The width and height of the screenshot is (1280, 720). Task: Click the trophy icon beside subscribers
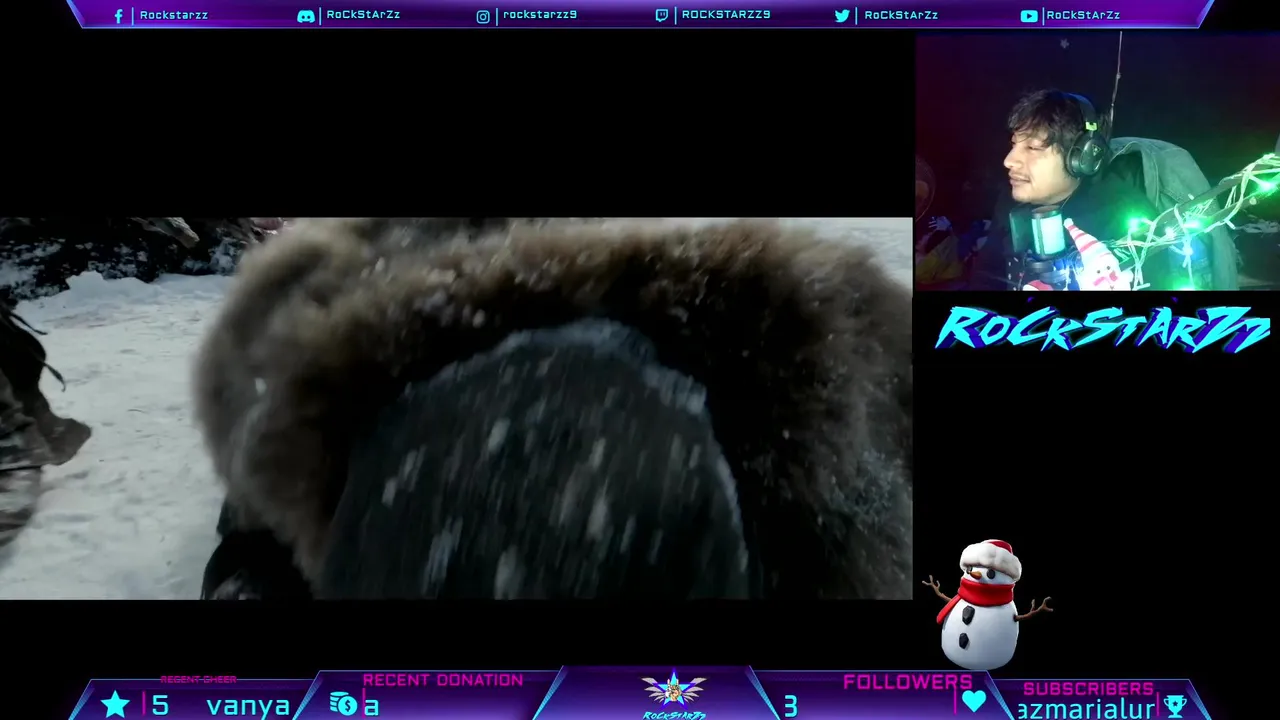(x=1175, y=706)
